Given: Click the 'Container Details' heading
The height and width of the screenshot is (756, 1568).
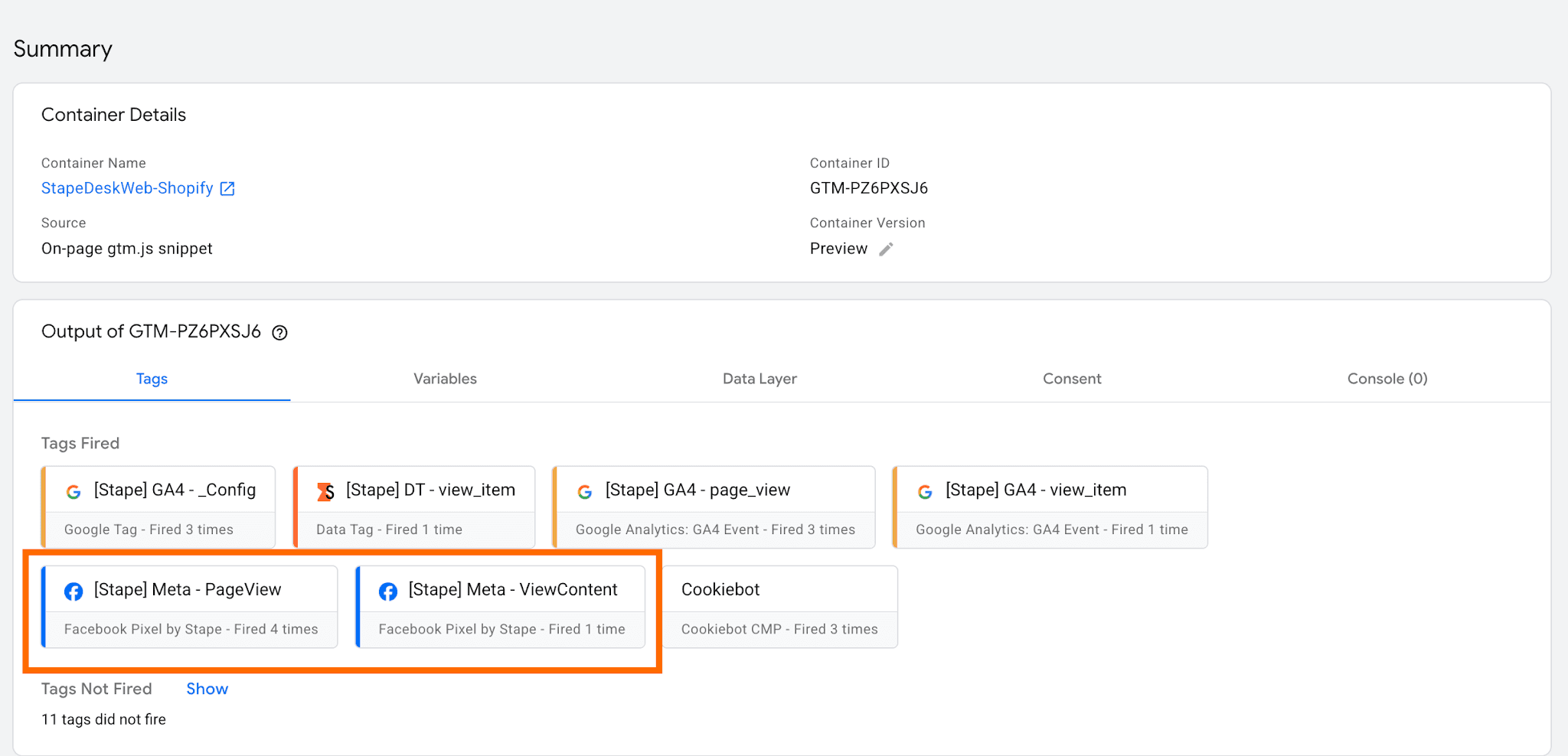Looking at the screenshot, I should 113,115.
